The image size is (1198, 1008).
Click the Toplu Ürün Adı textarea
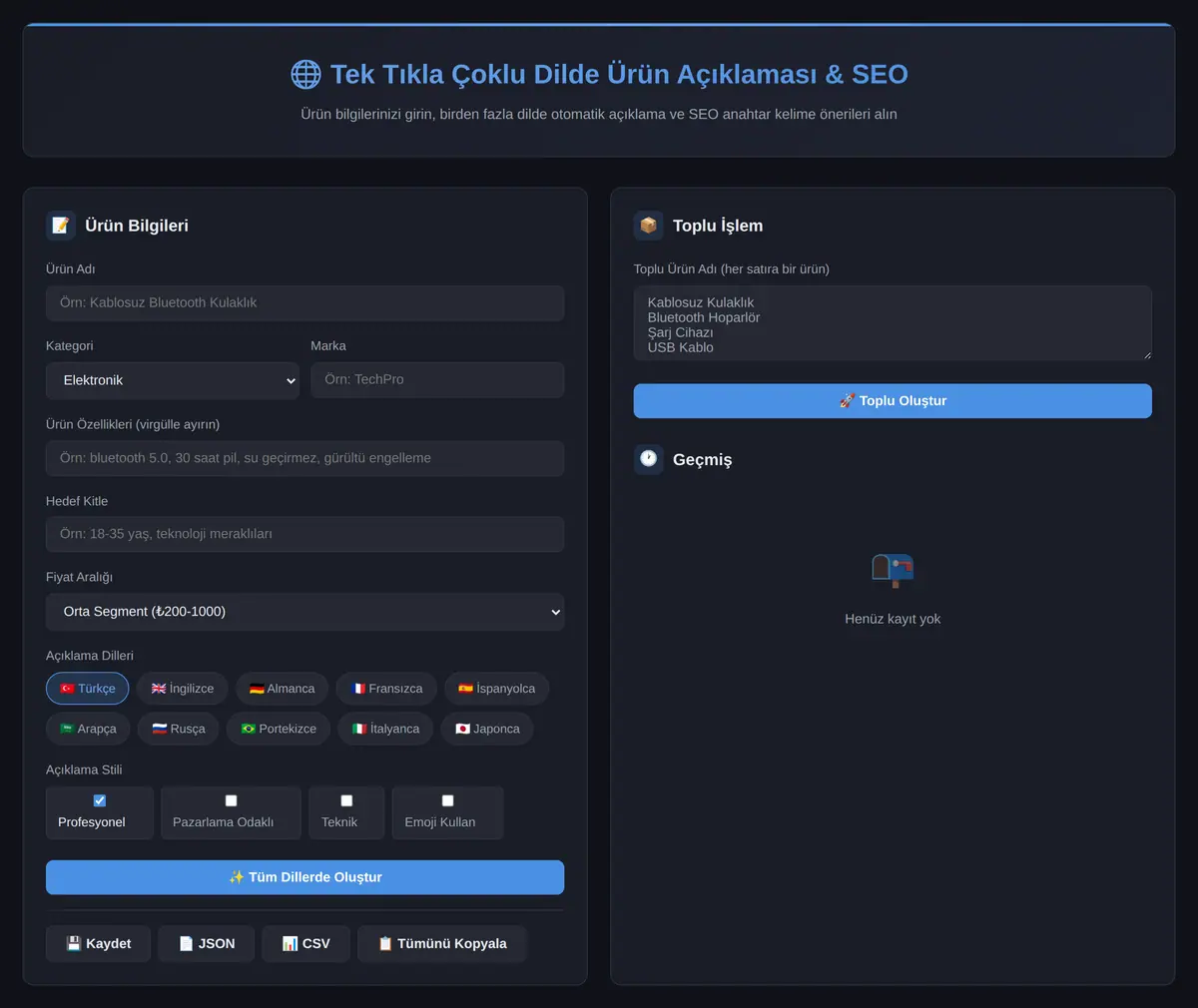point(893,323)
